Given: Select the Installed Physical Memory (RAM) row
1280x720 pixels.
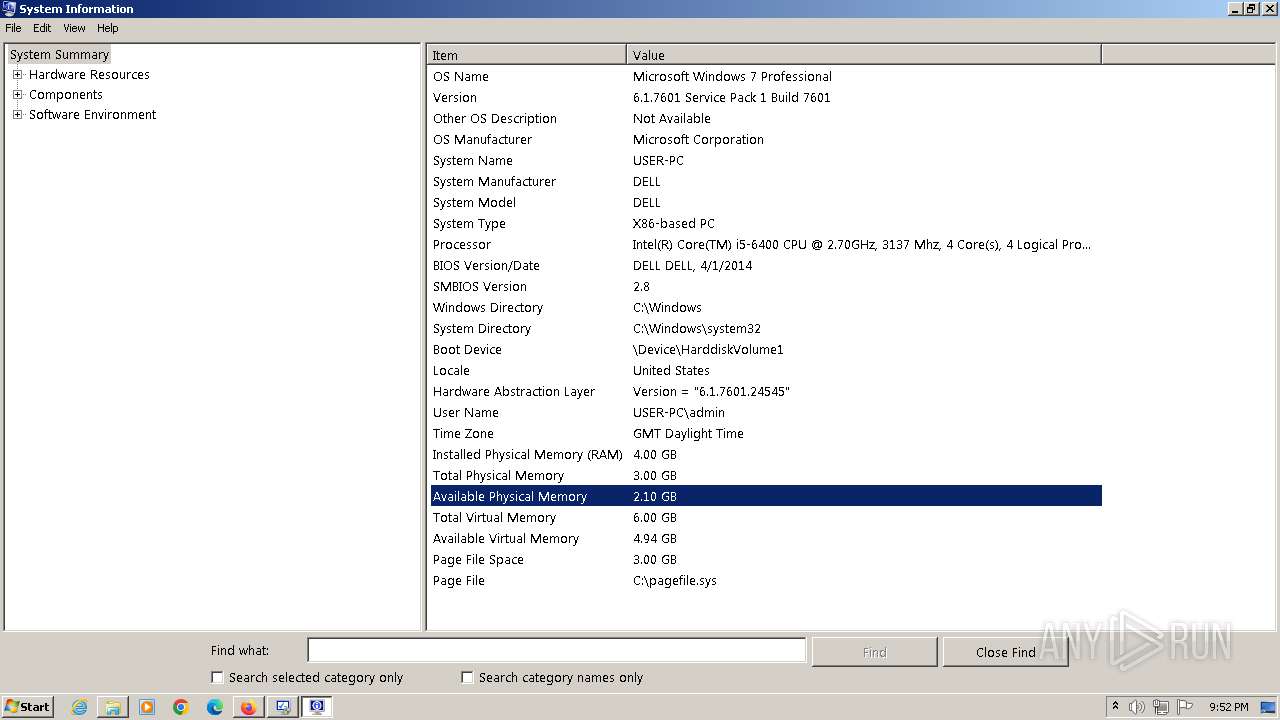Looking at the screenshot, I should 766,455.
